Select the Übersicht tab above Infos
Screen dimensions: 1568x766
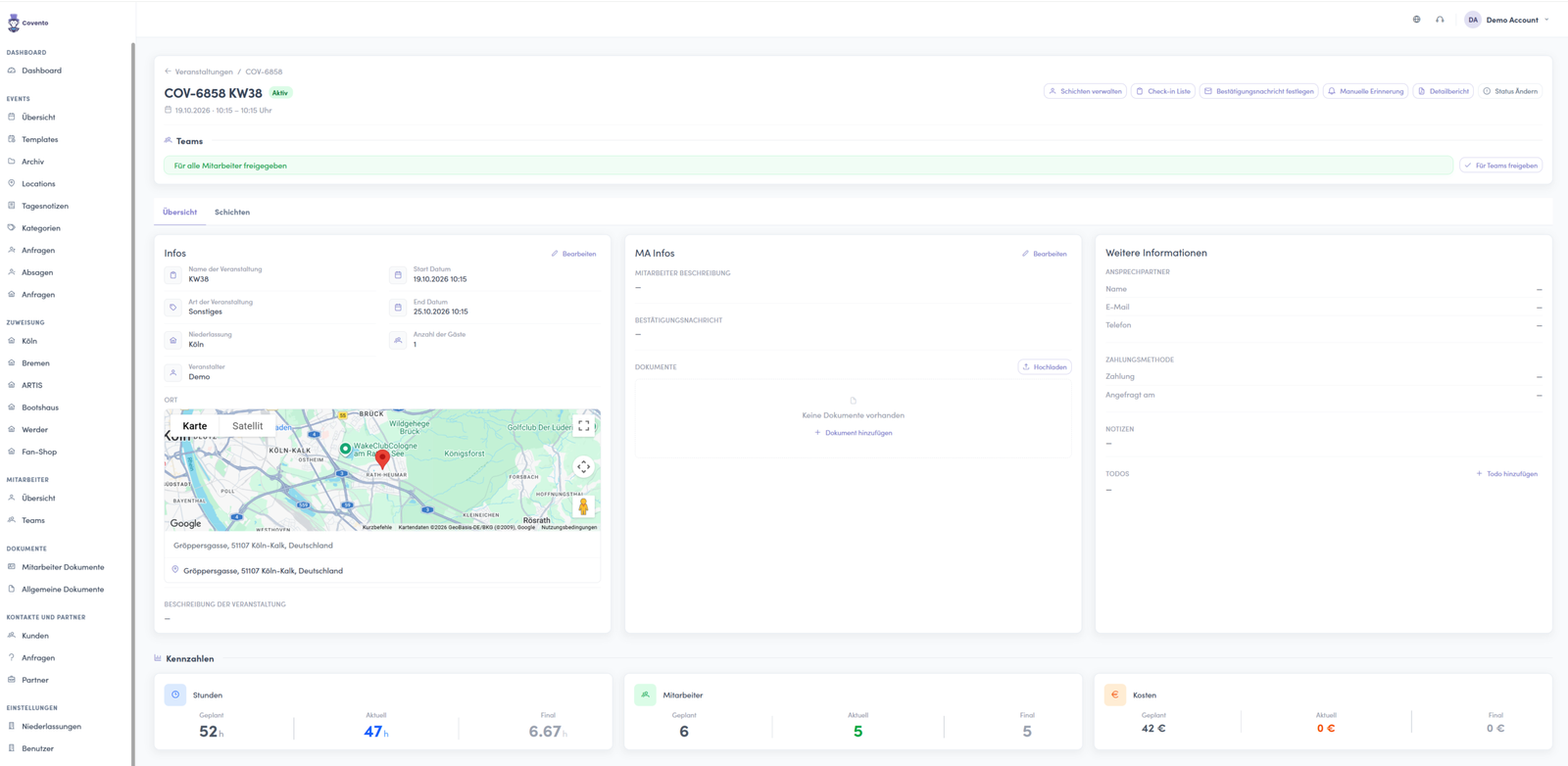(179, 212)
